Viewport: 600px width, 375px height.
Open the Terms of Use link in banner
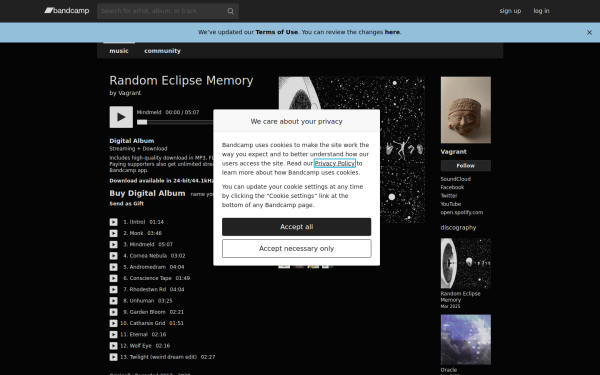tap(277, 32)
